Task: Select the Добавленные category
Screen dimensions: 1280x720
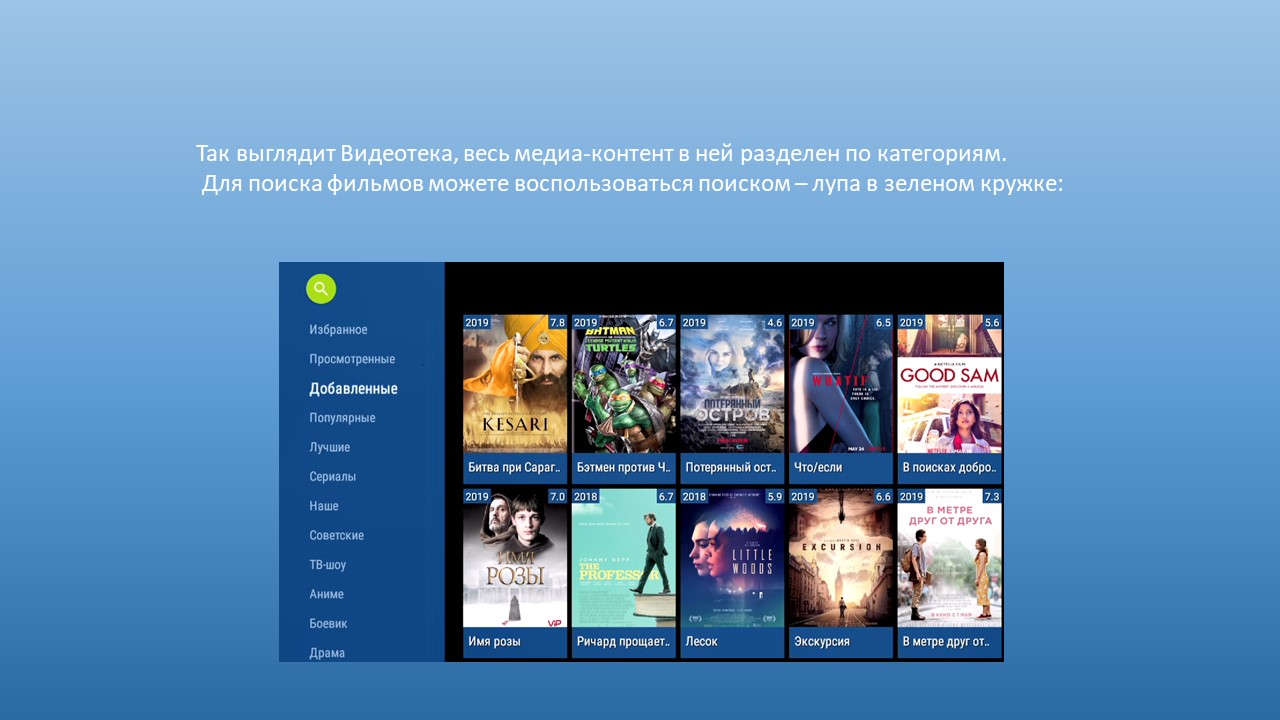Action: [x=353, y=388]
